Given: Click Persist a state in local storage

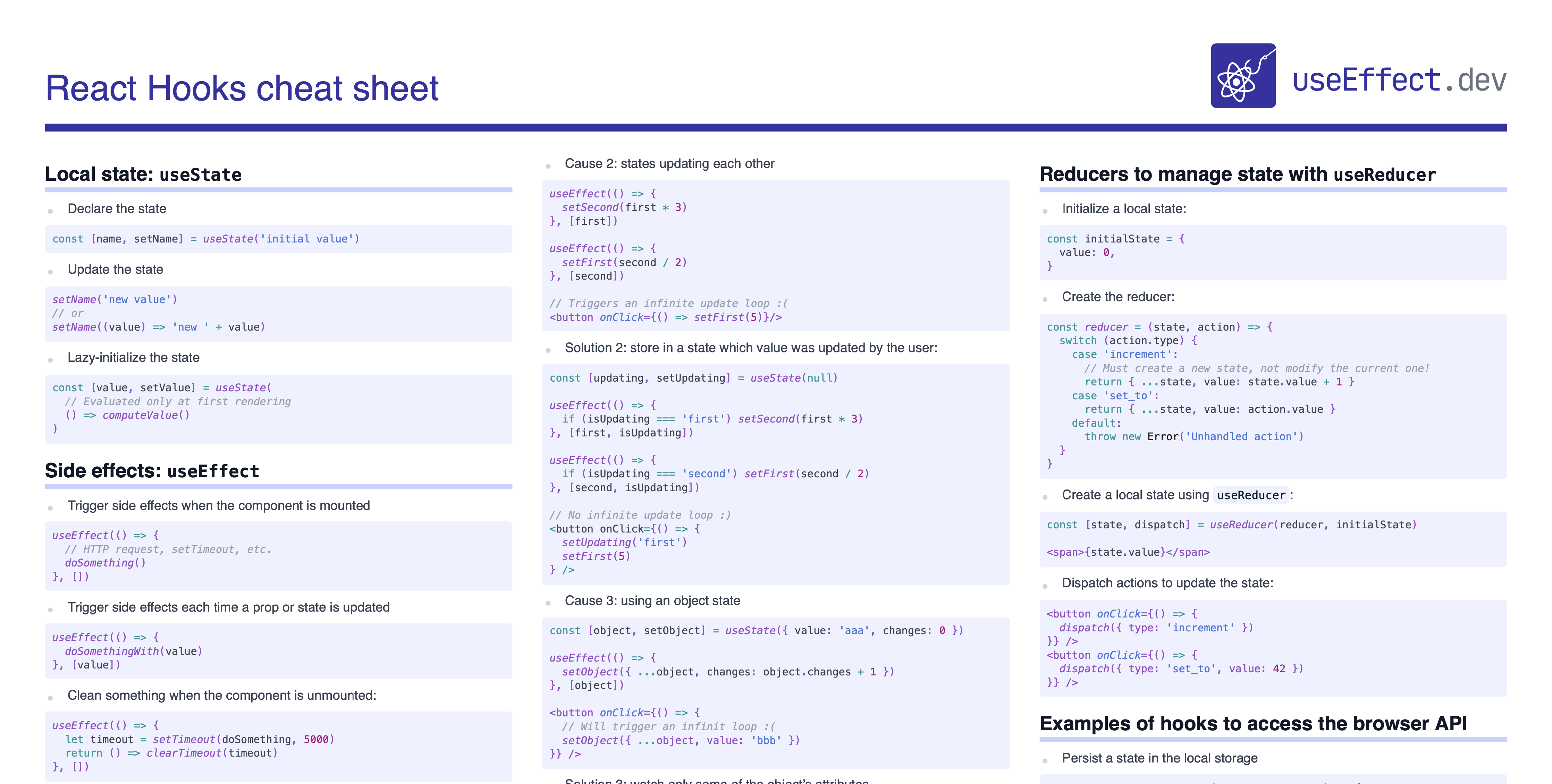Looking at the screenshot, I should (1160, 758).
